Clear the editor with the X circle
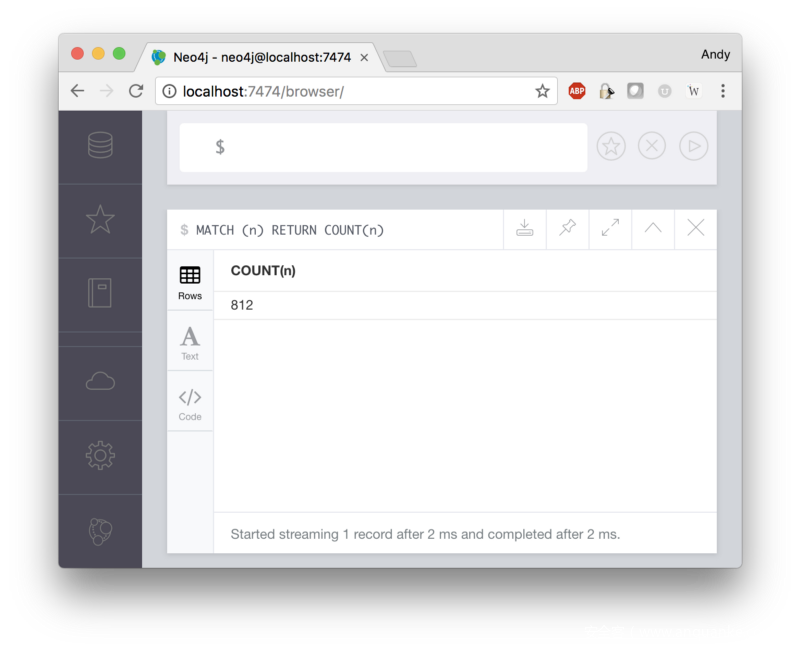The width and height of the screenshot is (800, 651). [x=652, y=146]
